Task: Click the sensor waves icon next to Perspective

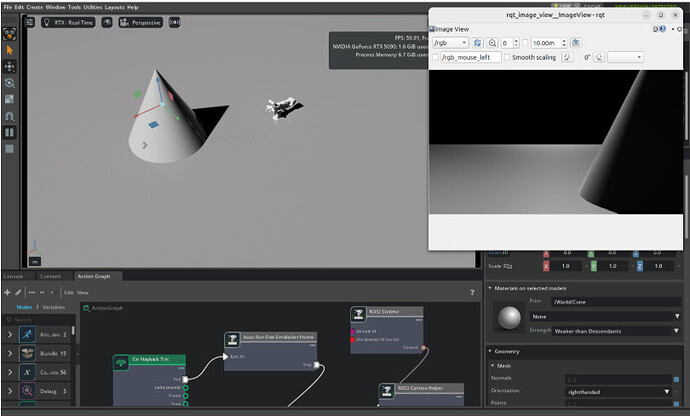Action: pyautogui.click(x=174, y=22)
